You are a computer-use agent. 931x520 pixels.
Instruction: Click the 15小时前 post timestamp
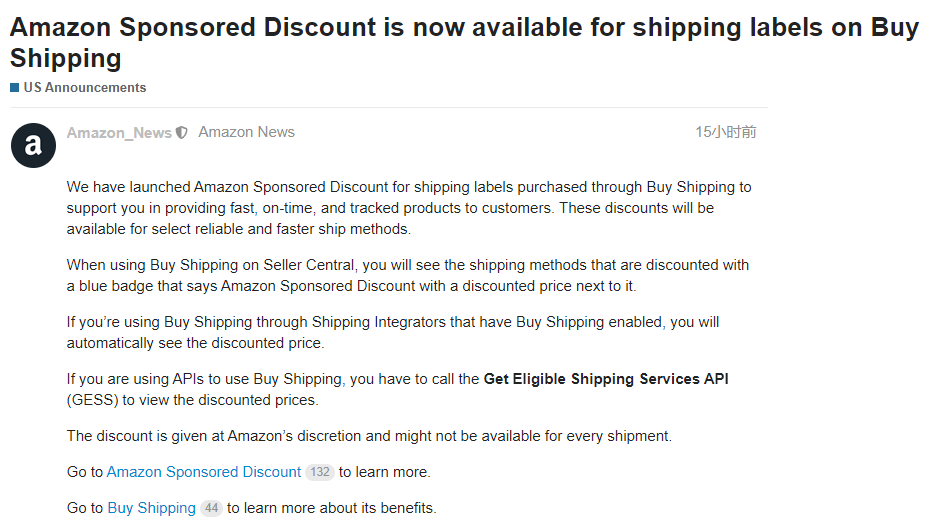[x=725, y=132]
